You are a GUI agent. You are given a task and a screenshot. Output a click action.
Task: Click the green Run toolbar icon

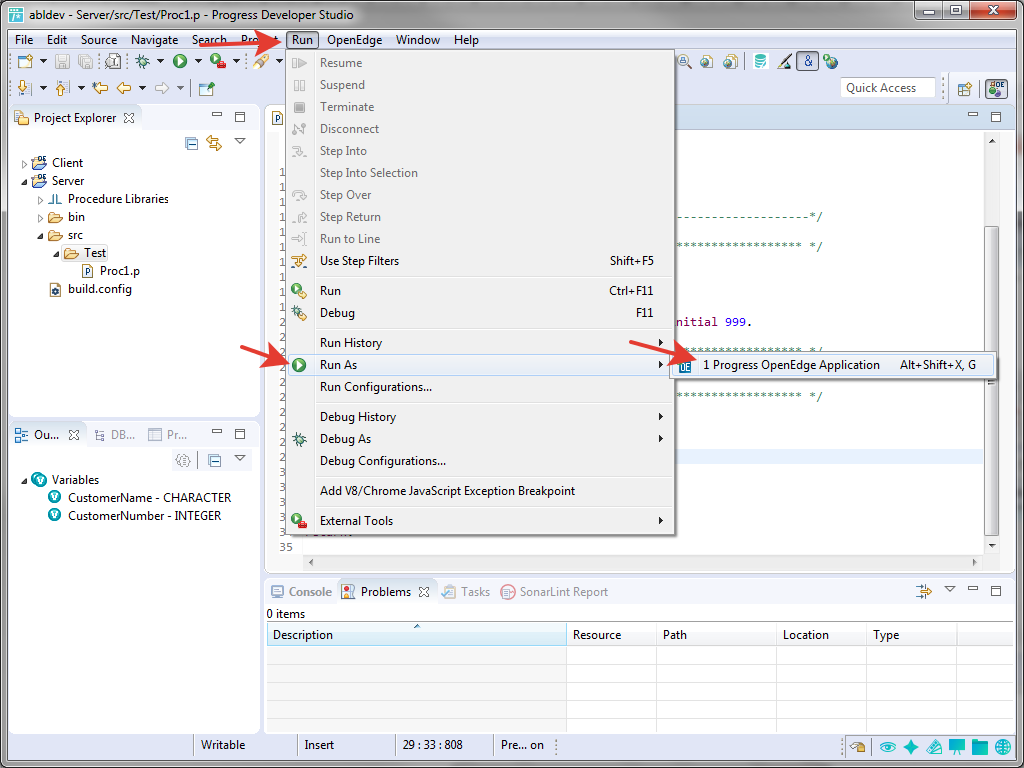180,61
